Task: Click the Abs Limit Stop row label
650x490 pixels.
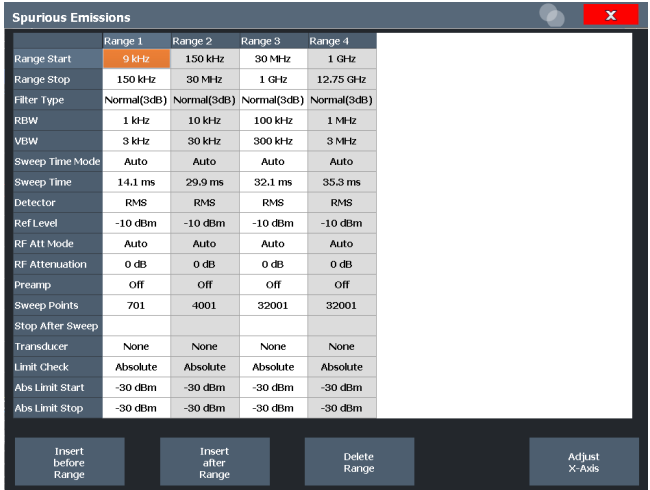Action: (x=58, y=408)
